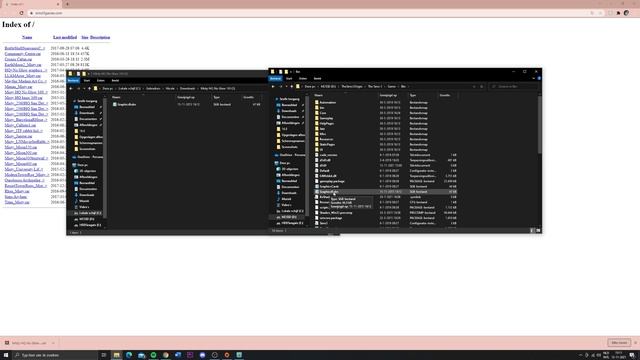Open Muziek in the Downloads Explorer window sidebar
Image resolution: width=640 pixels, height=360 pixels.
coord(84,201)
